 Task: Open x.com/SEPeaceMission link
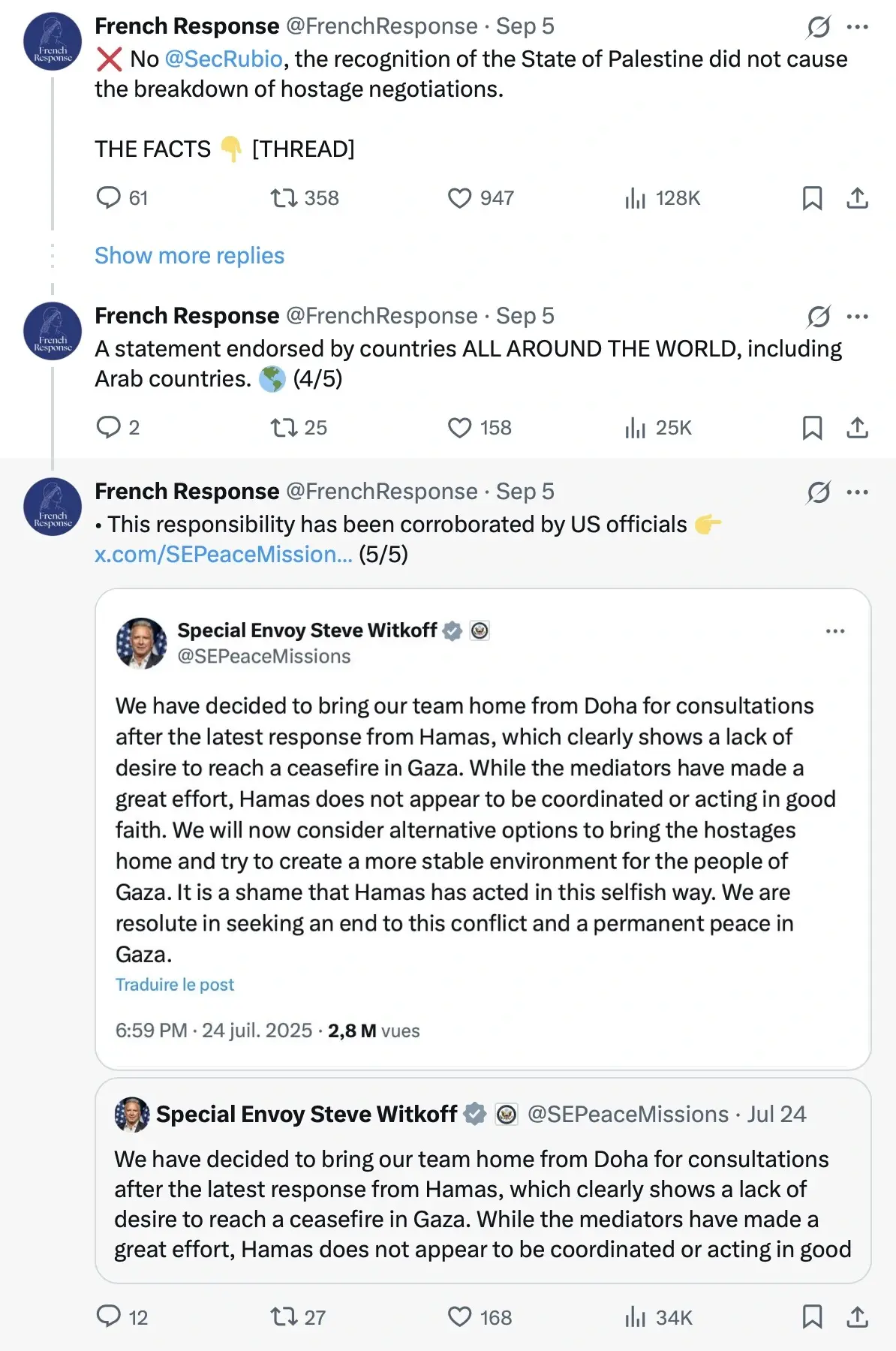[223, 555]
